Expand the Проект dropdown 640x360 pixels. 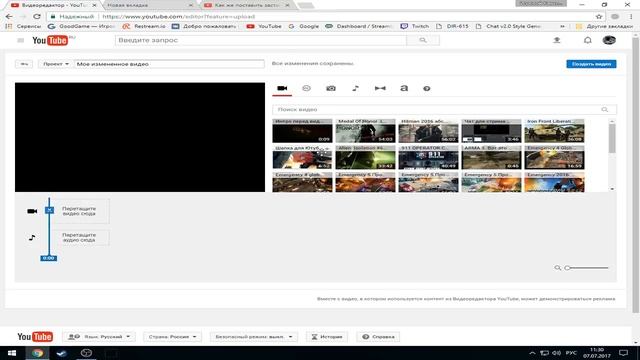(56, 64)
